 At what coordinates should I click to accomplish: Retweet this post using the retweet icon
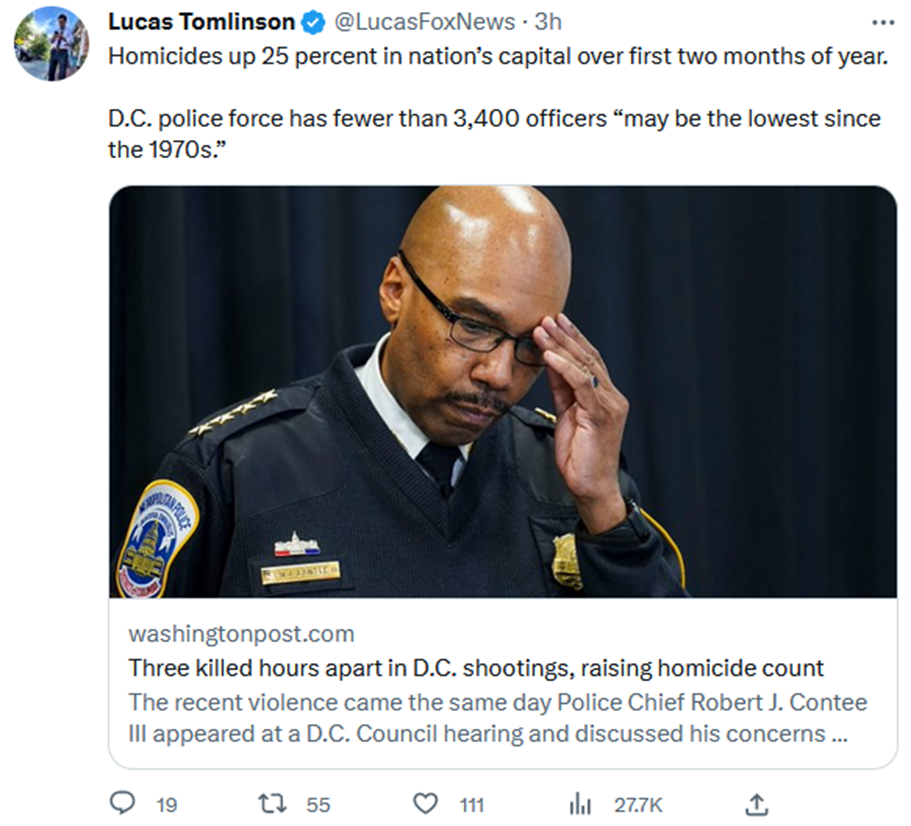[271, 803]
